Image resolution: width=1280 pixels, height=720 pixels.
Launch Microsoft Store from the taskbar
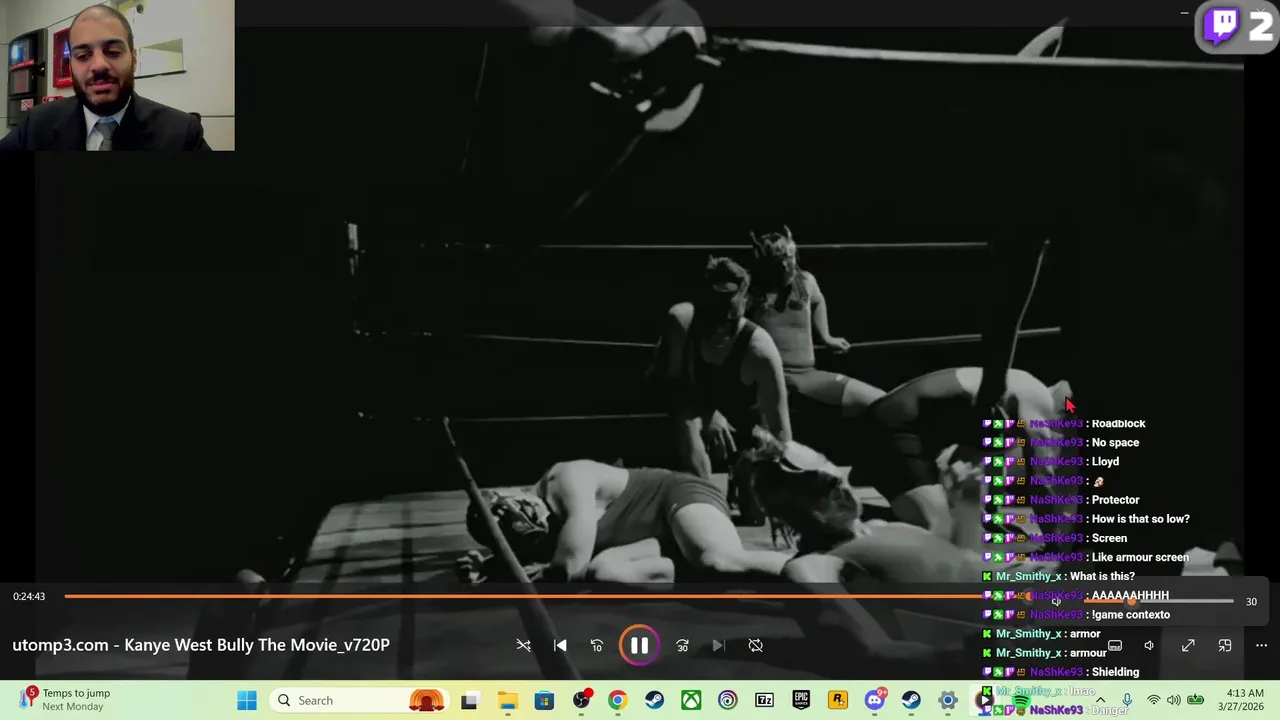544,700
